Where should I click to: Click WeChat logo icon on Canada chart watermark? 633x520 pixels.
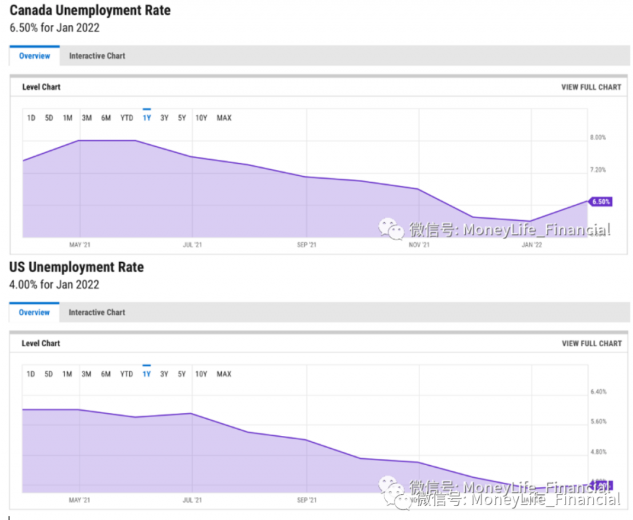[389, 229]
